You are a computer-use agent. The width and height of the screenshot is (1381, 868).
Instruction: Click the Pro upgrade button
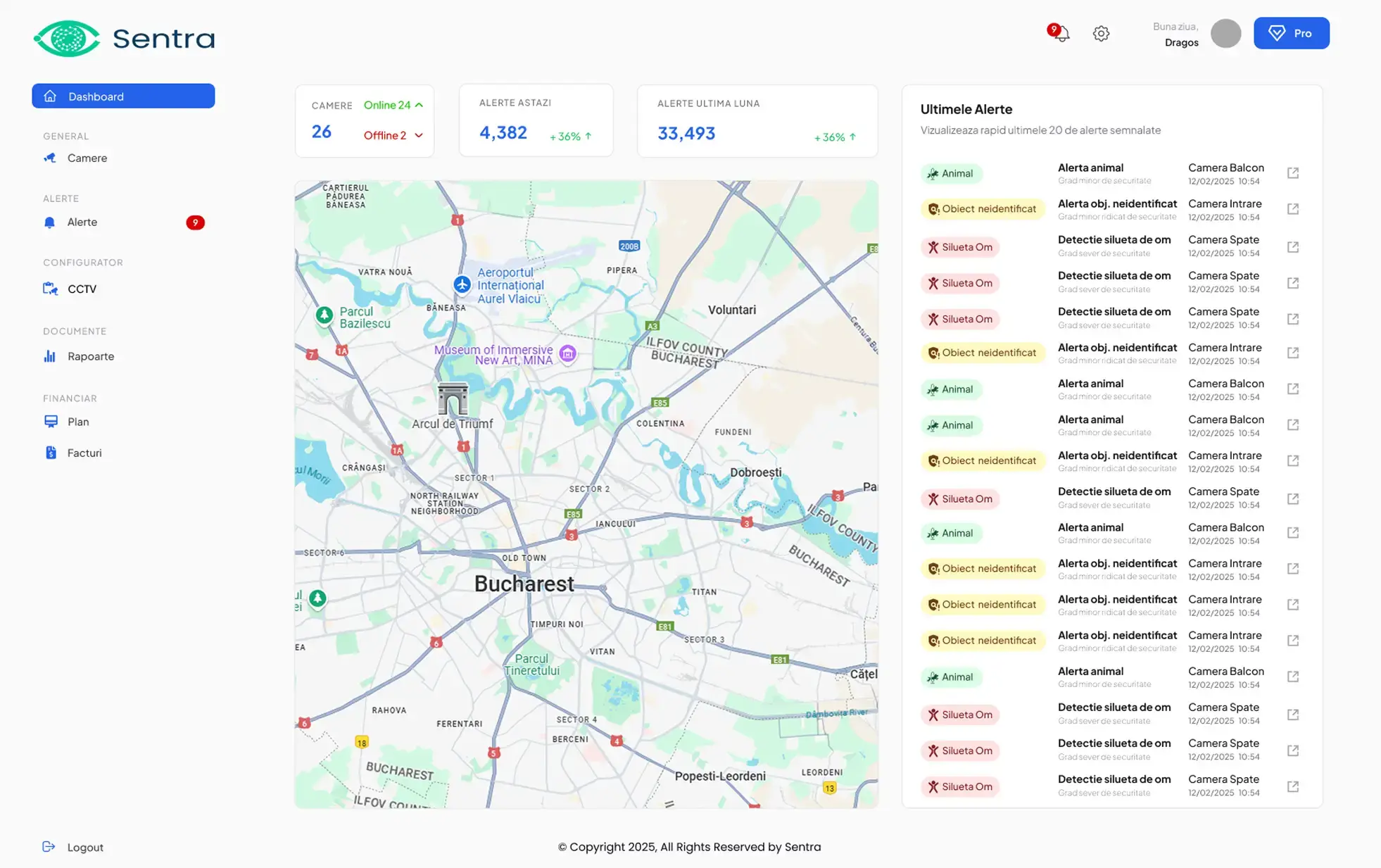coord(1291,33)
